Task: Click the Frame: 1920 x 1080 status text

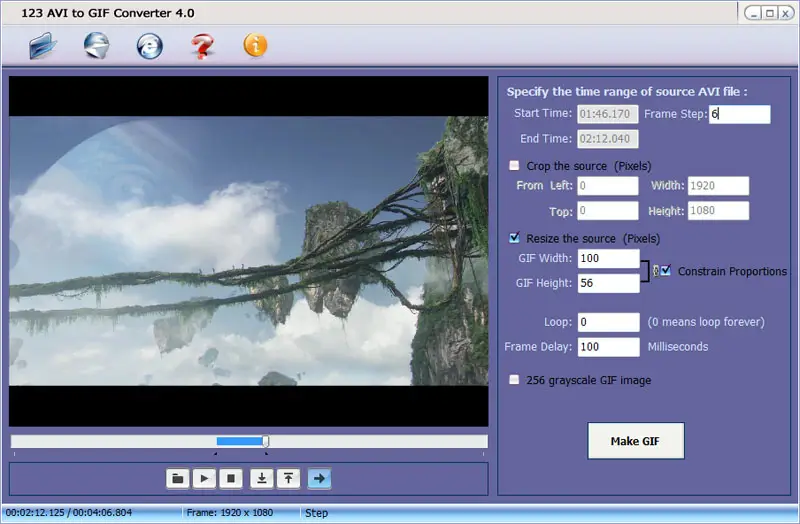Action: click(230, 512)
